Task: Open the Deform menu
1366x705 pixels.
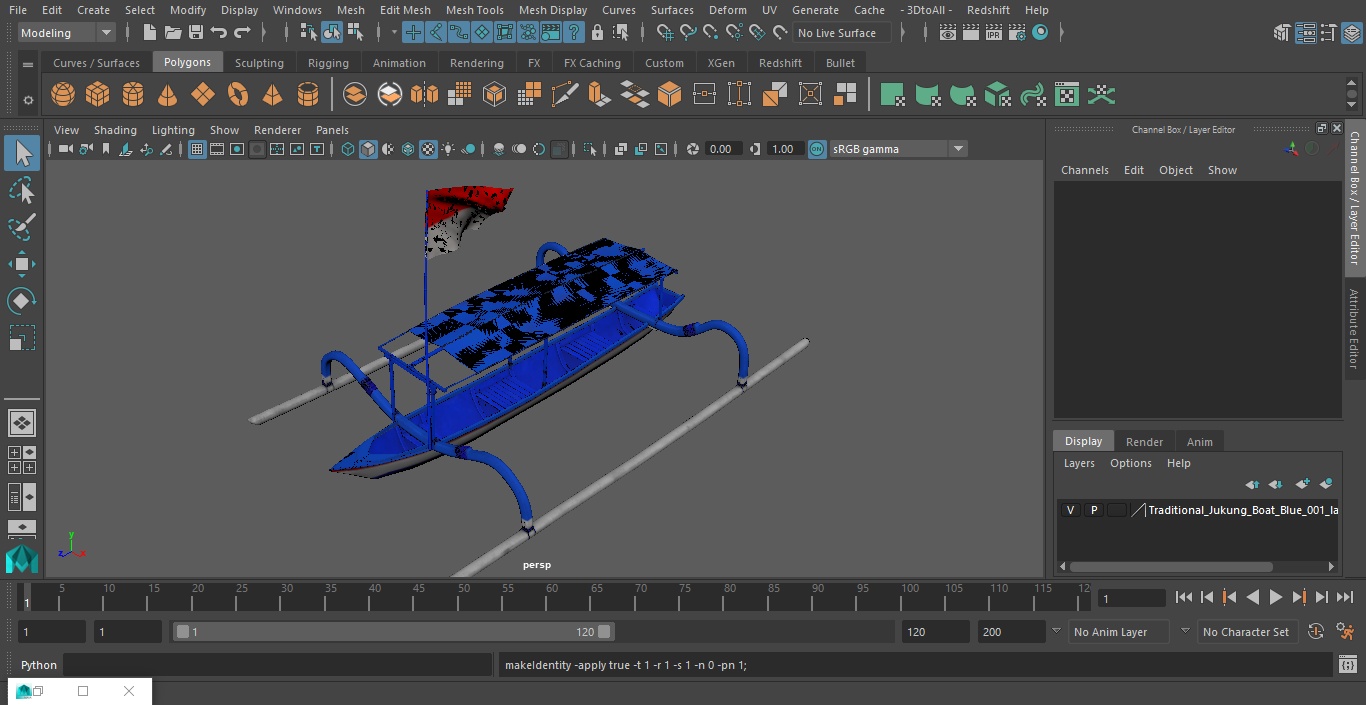Action: [x=727, y=10]
